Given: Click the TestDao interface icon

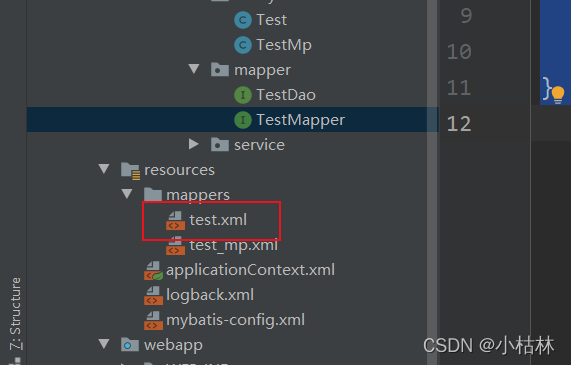Looking at the screenshot, I should pyautogui.click(x=243, y=95).
